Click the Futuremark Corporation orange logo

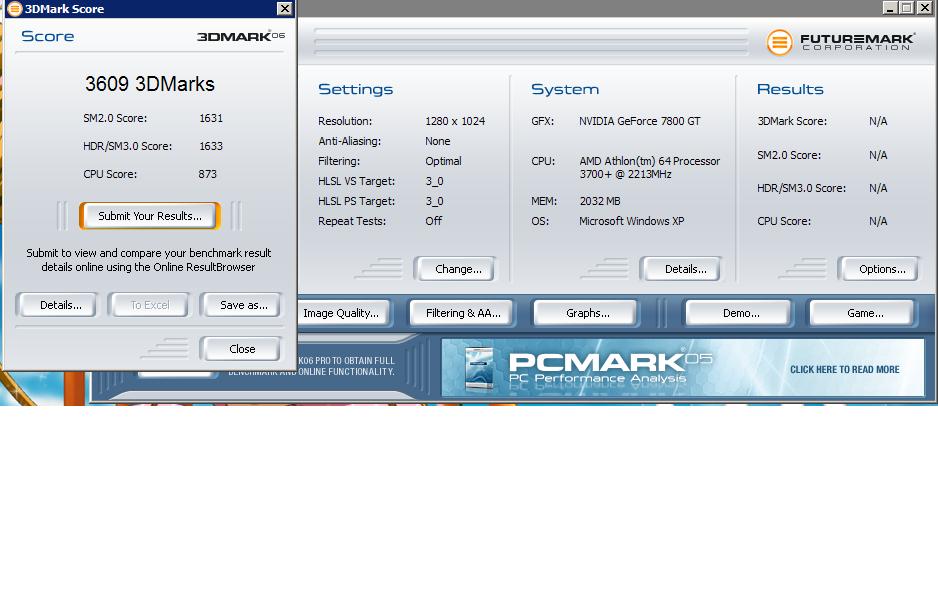click(x=779, y=42)
